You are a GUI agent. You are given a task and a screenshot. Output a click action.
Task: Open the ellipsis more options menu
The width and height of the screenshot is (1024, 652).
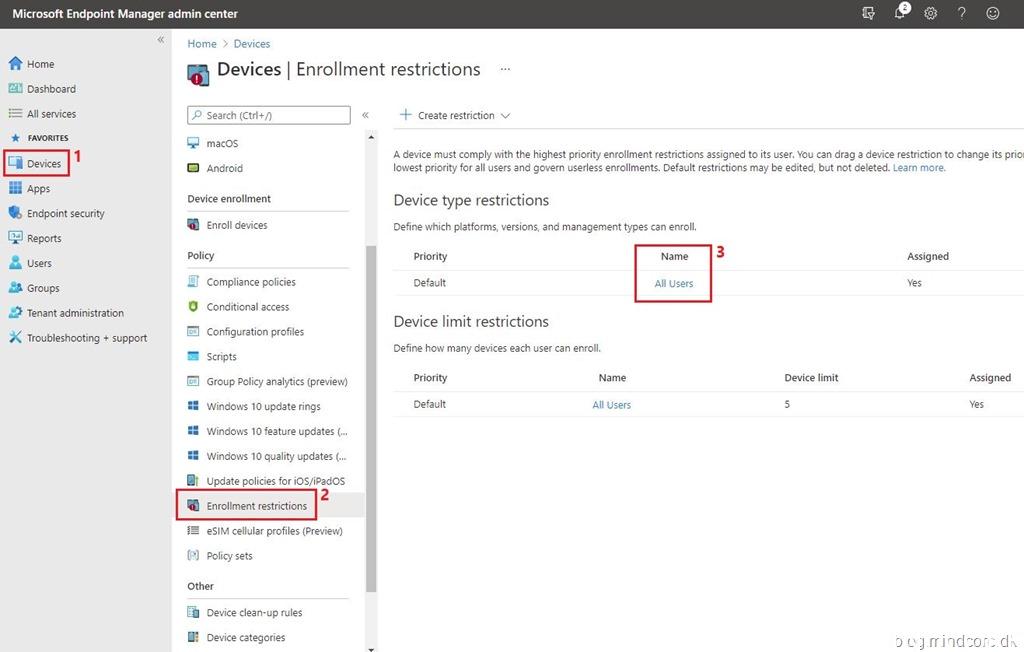pyautogui.click(x=505, y=70)
